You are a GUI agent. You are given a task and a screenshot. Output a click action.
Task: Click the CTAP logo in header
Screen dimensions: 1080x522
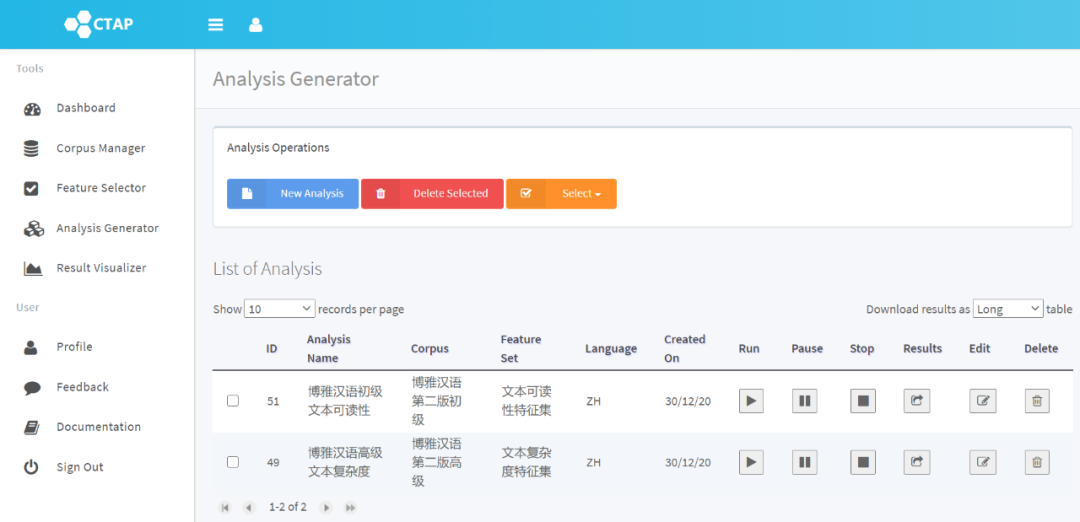[98, 24]
